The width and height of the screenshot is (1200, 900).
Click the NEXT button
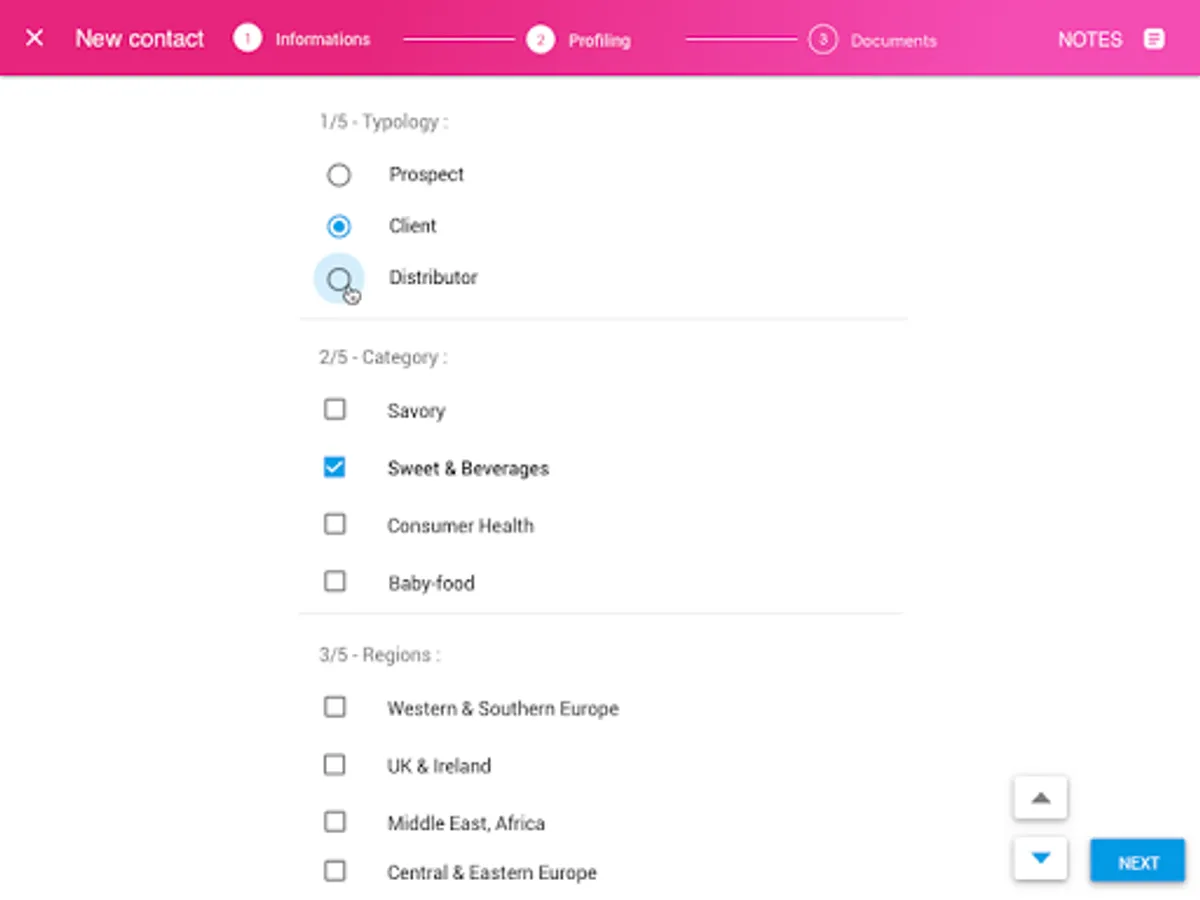pyautogui.click(x=1137, y=862)
